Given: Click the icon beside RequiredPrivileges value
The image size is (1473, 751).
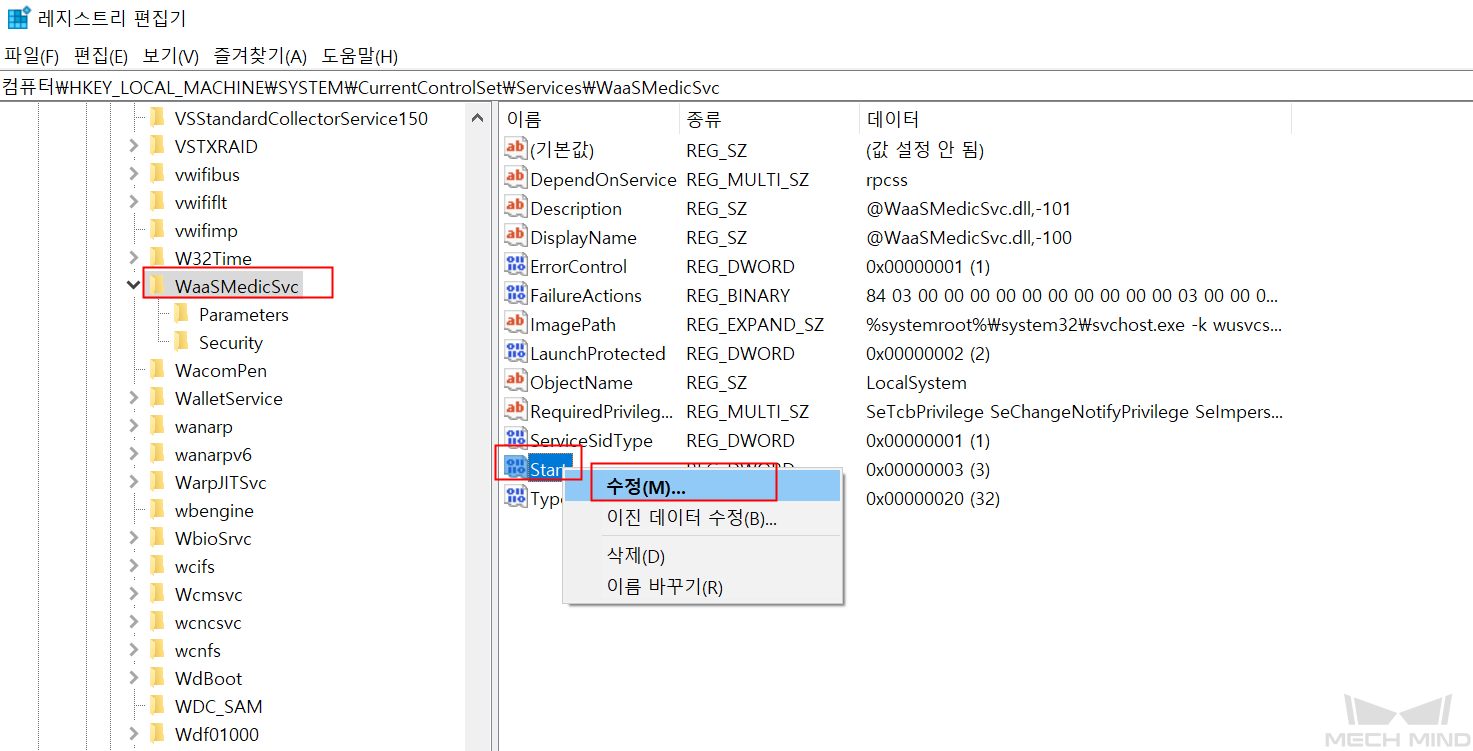Looking at the screenshot, I should coord(515,410).
